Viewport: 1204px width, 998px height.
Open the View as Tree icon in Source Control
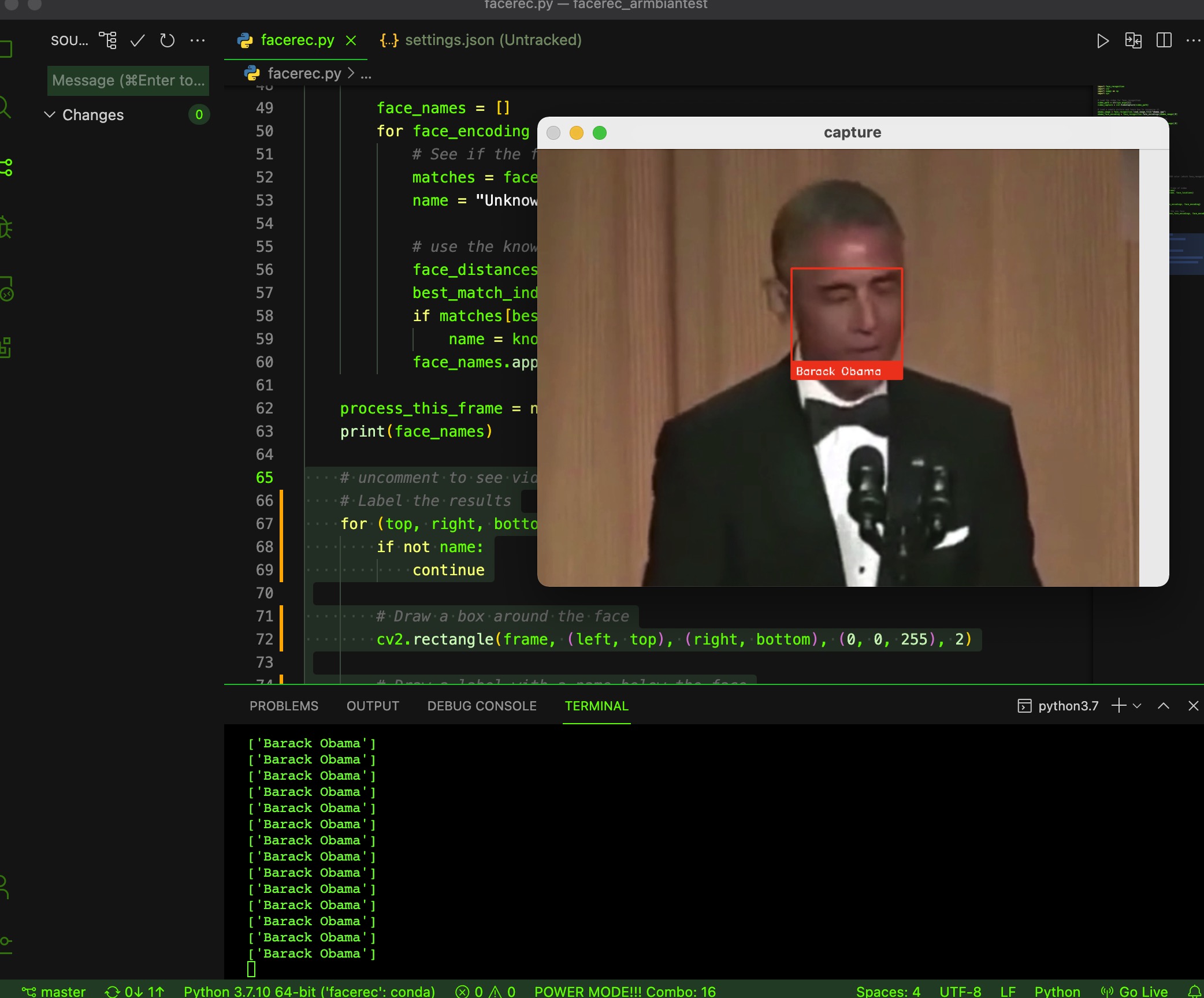(x=107, y=40)
